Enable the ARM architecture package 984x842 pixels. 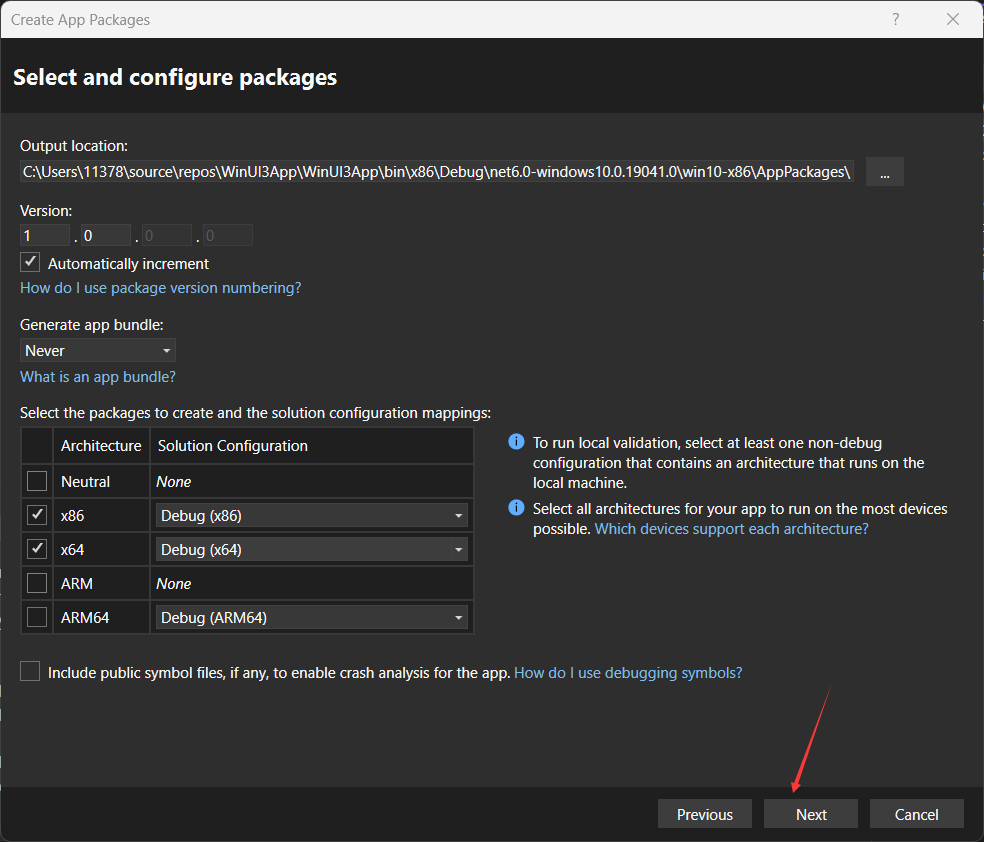(36, 582)
